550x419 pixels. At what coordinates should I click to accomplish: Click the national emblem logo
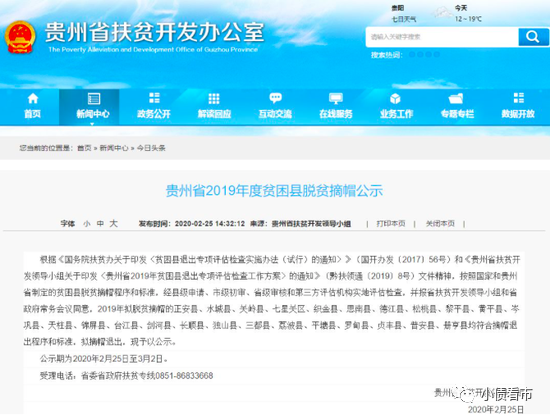point(20,37)
